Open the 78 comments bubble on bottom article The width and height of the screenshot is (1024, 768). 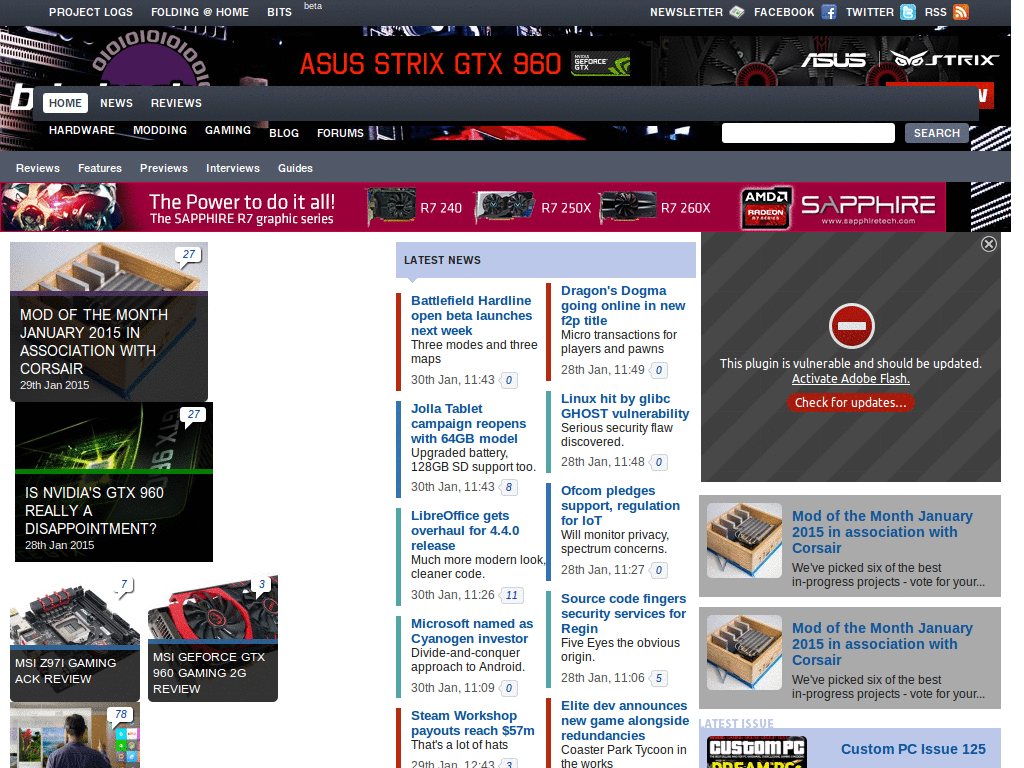point(121,715)
